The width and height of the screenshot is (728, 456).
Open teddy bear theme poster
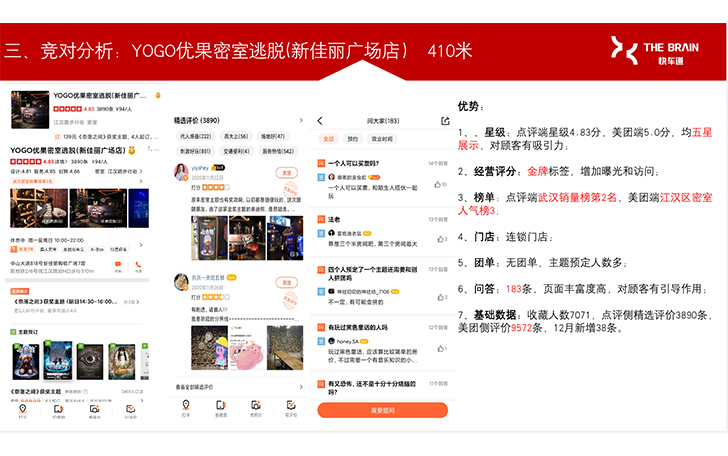point(26,361)
